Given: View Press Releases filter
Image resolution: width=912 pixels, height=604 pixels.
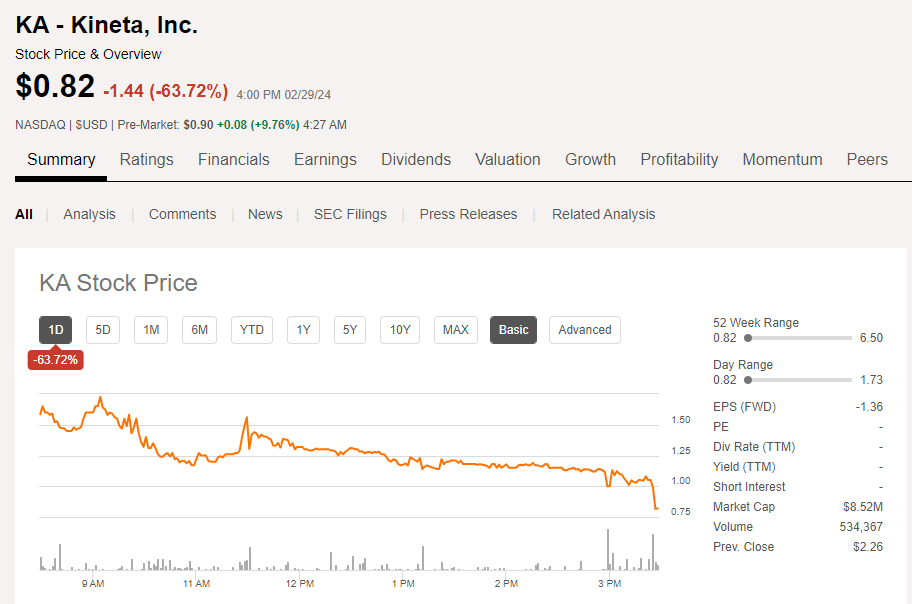Looking at the screenshot, I should coord(468,214).
